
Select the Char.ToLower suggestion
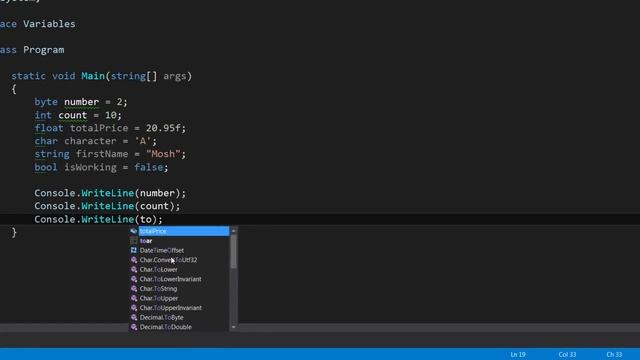coord(158,269)
